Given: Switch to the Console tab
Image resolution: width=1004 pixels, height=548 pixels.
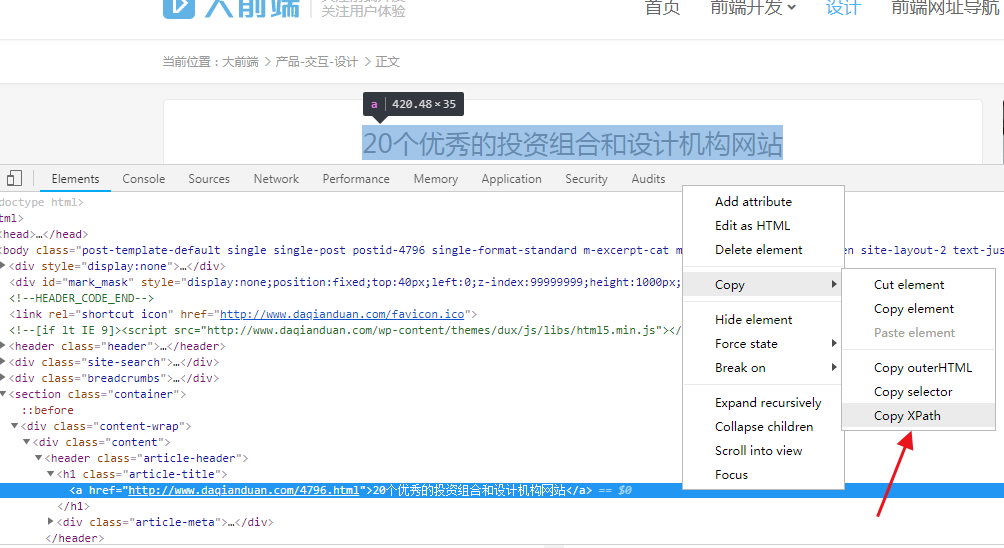Looking at the screenshot, I should (x=143, y=179).
